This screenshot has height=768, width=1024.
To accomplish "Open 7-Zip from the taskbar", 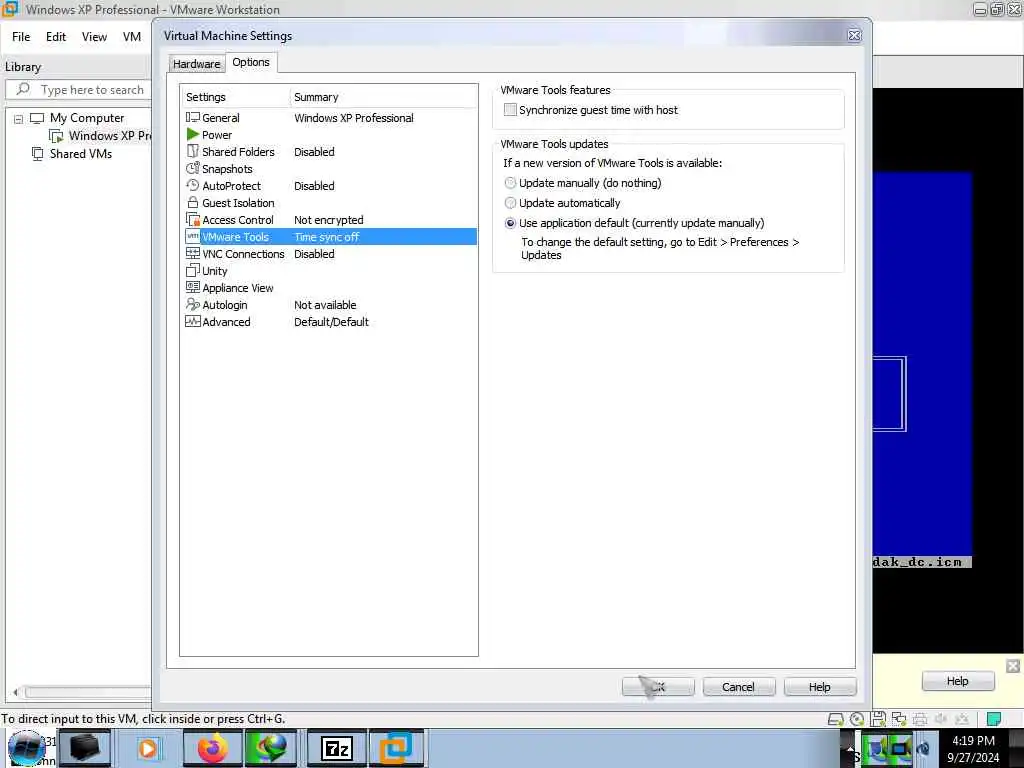I will tap(336, 748).
